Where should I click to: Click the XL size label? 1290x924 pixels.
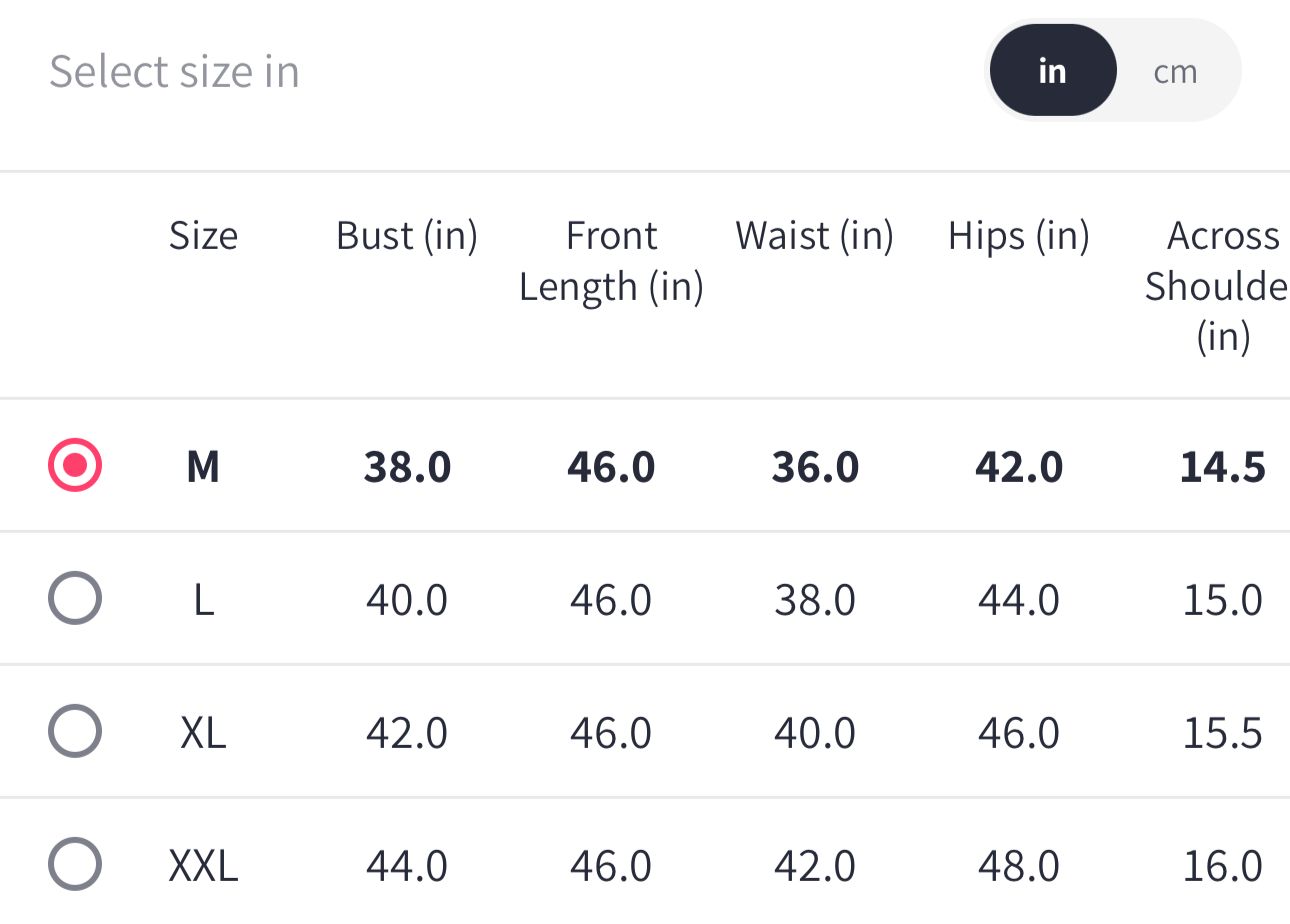coord(203,732)
